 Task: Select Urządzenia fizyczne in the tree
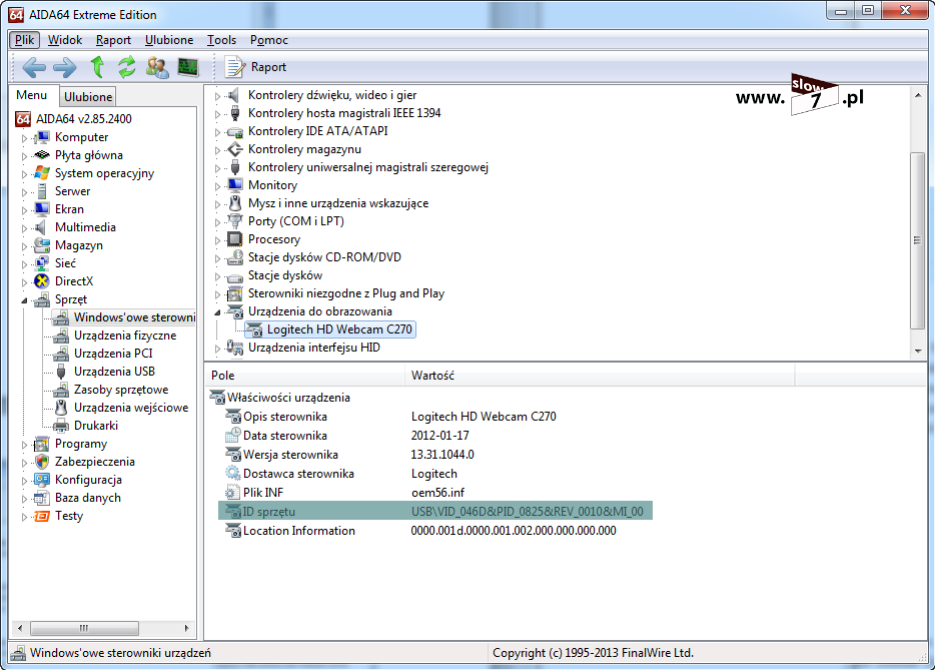point(125,336)
